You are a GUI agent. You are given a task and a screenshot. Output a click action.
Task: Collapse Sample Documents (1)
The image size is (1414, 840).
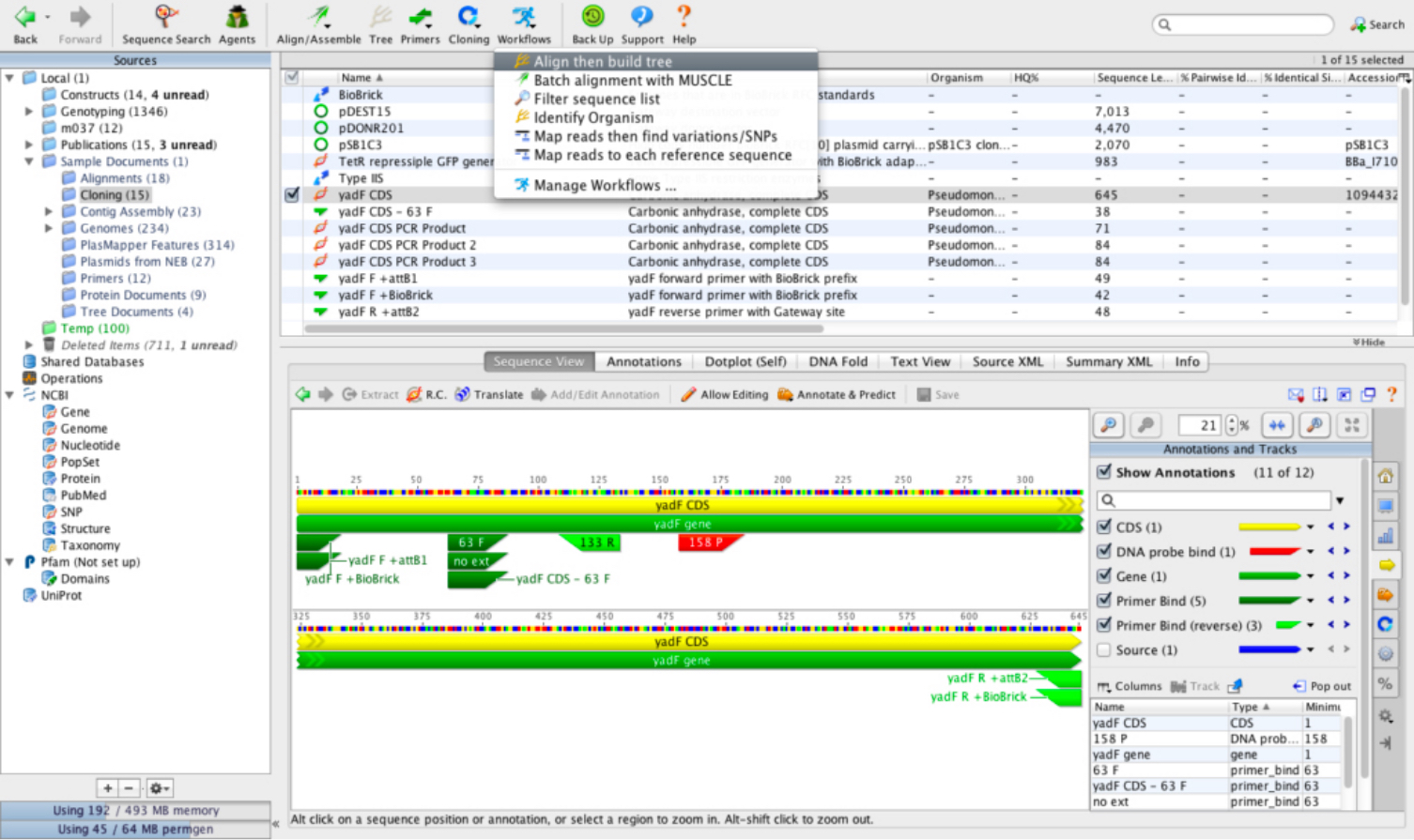coord(29,161)
